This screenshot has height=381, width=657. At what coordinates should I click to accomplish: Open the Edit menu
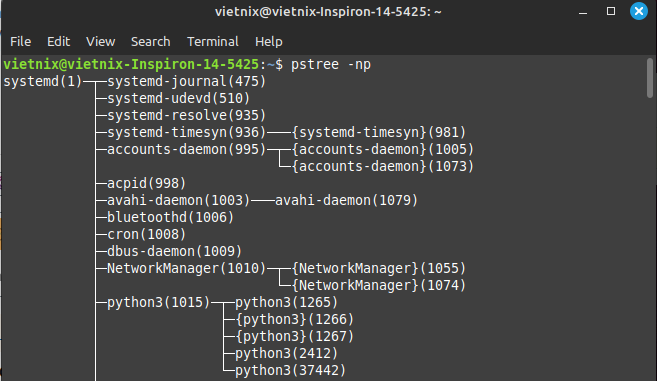coord(58,41)
